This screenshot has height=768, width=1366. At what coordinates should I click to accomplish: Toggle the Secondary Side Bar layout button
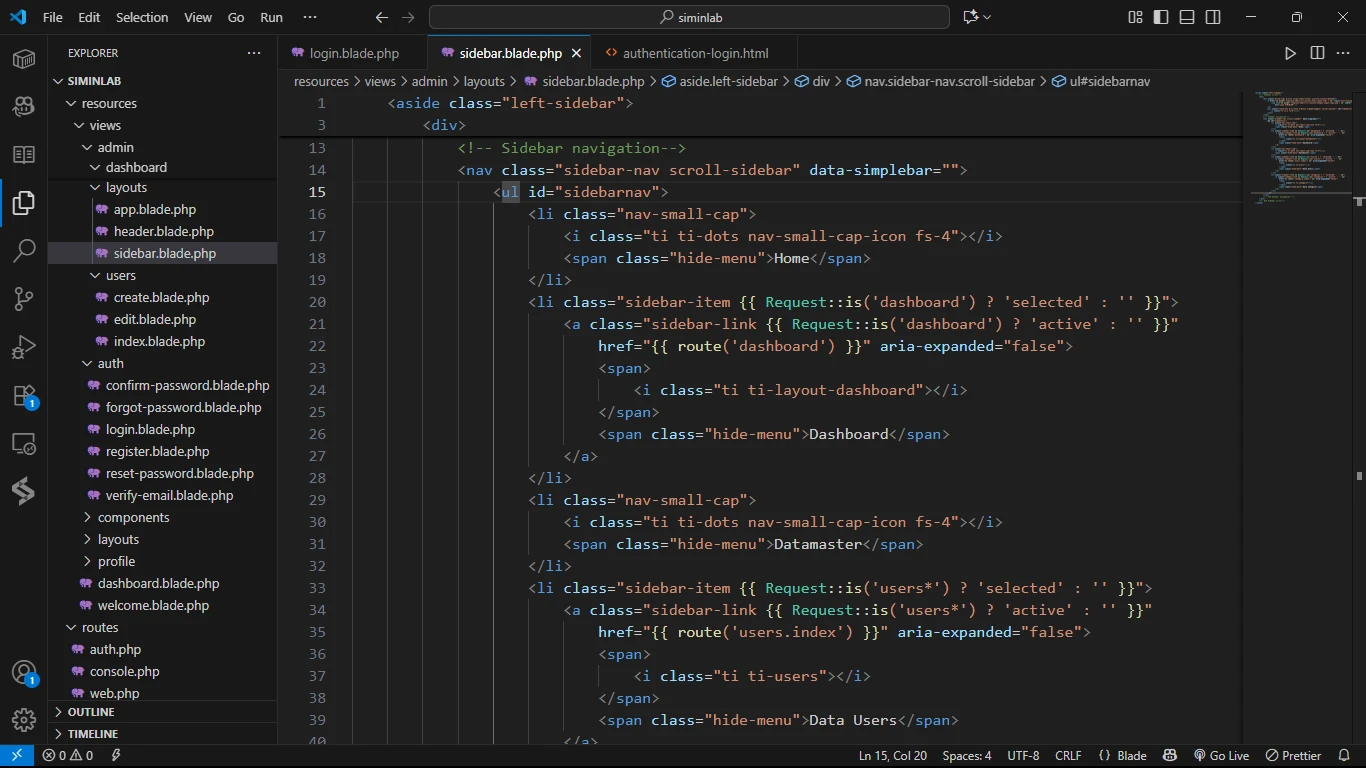1213,17
